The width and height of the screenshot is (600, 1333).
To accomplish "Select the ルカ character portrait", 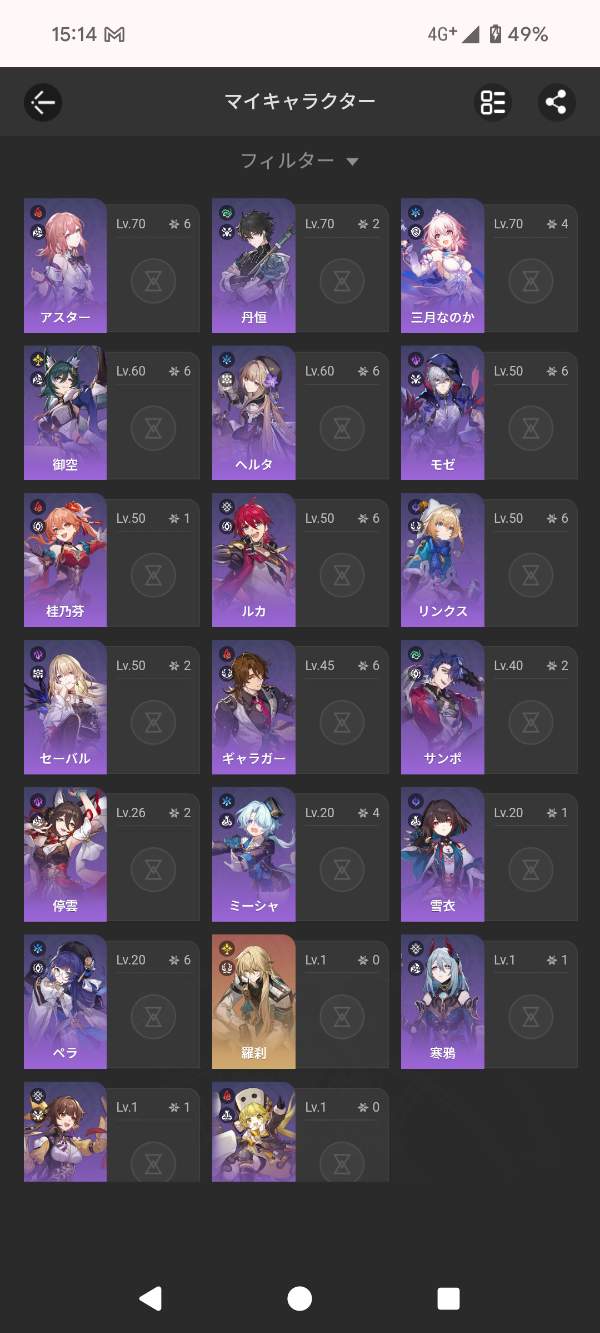I will [254, 560].
